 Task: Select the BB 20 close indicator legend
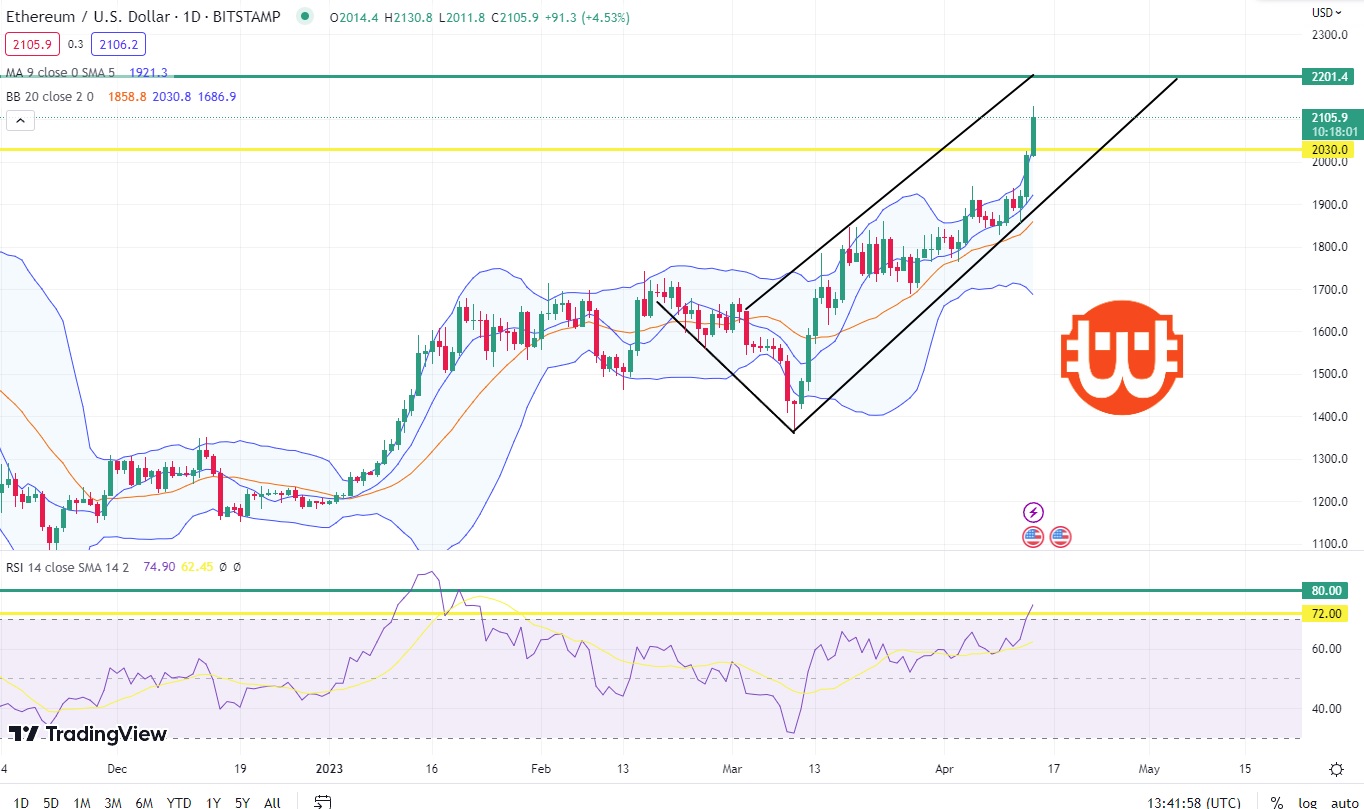coord(50,96)
